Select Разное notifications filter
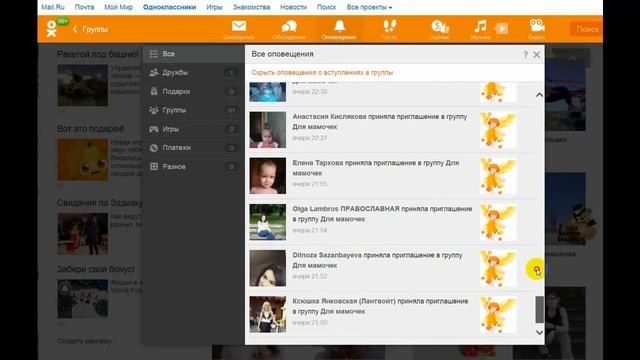 click(x=193, y=167)
